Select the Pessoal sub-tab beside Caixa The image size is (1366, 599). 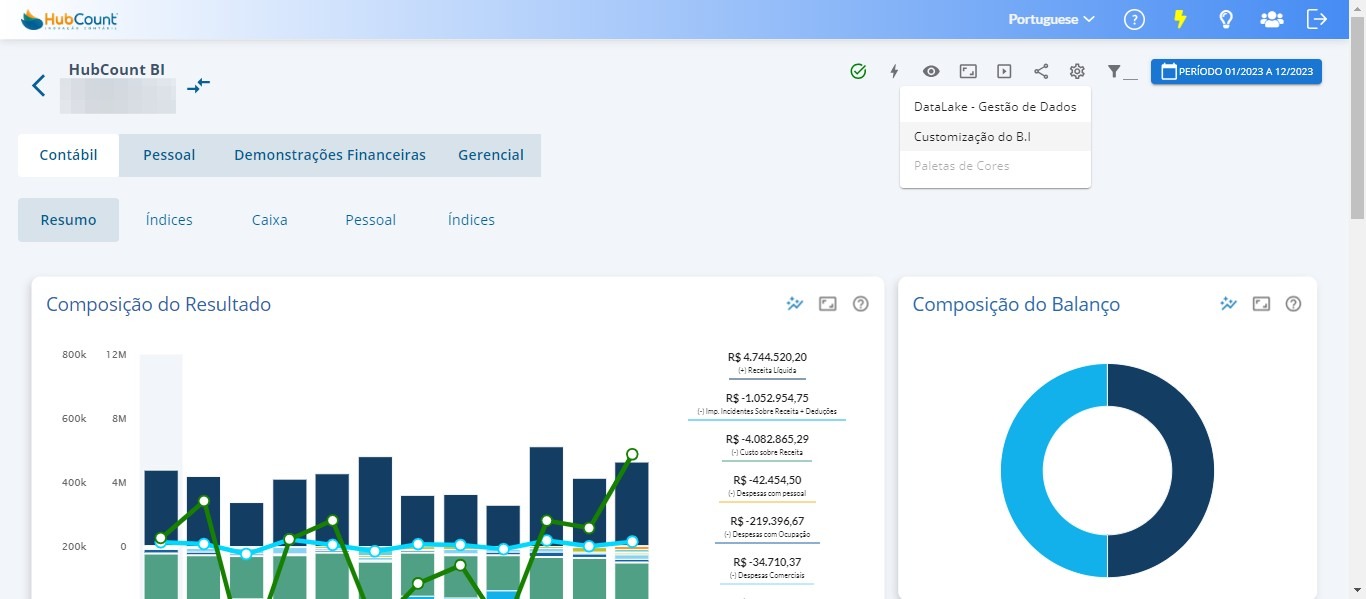(x=371, y=220)
